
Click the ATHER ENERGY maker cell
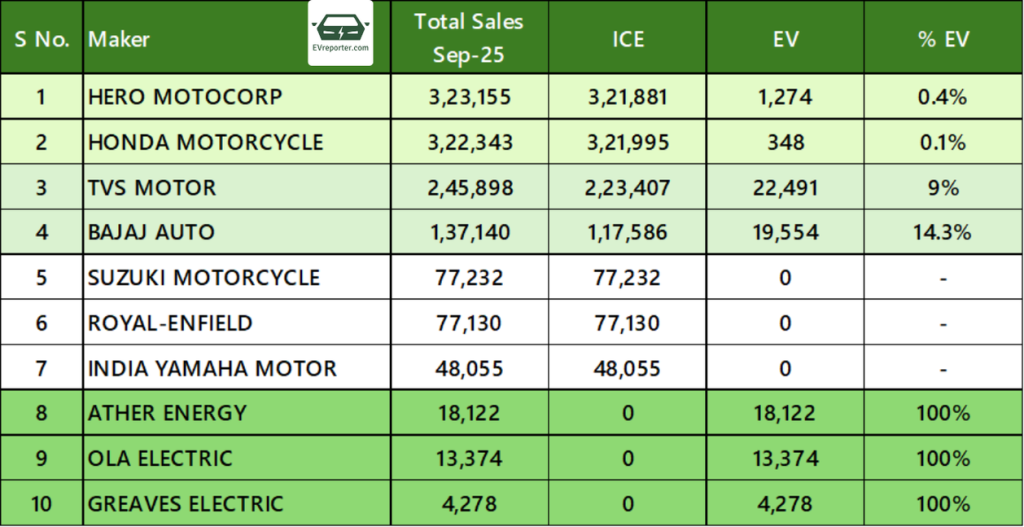pyautogui.click(x=167, y=413)
